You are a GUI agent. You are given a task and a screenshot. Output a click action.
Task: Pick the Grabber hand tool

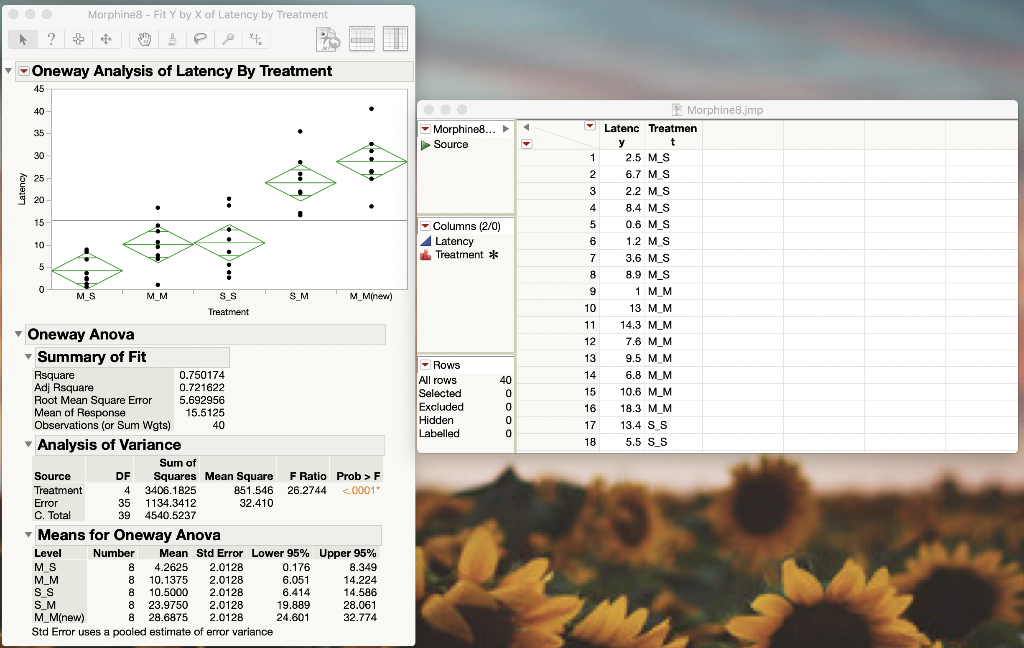[x=145, y=39]
